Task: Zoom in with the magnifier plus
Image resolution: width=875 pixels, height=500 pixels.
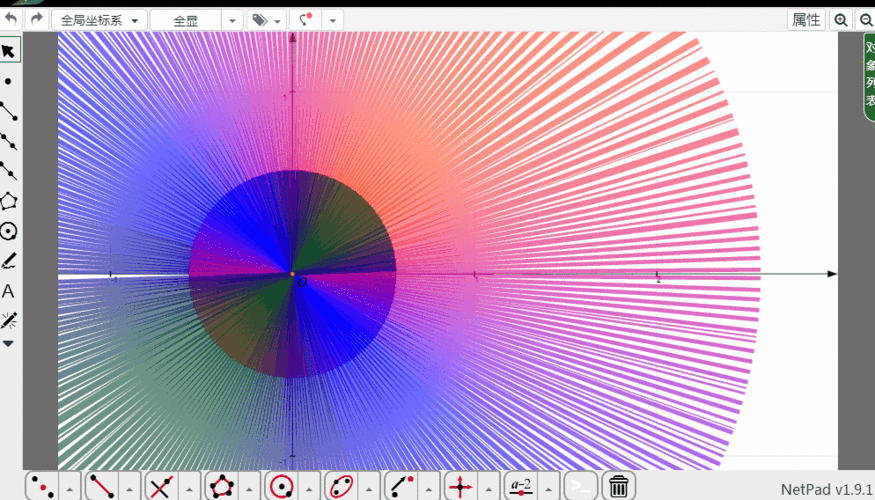Action: pyautogui.click(x=841, y=20)
